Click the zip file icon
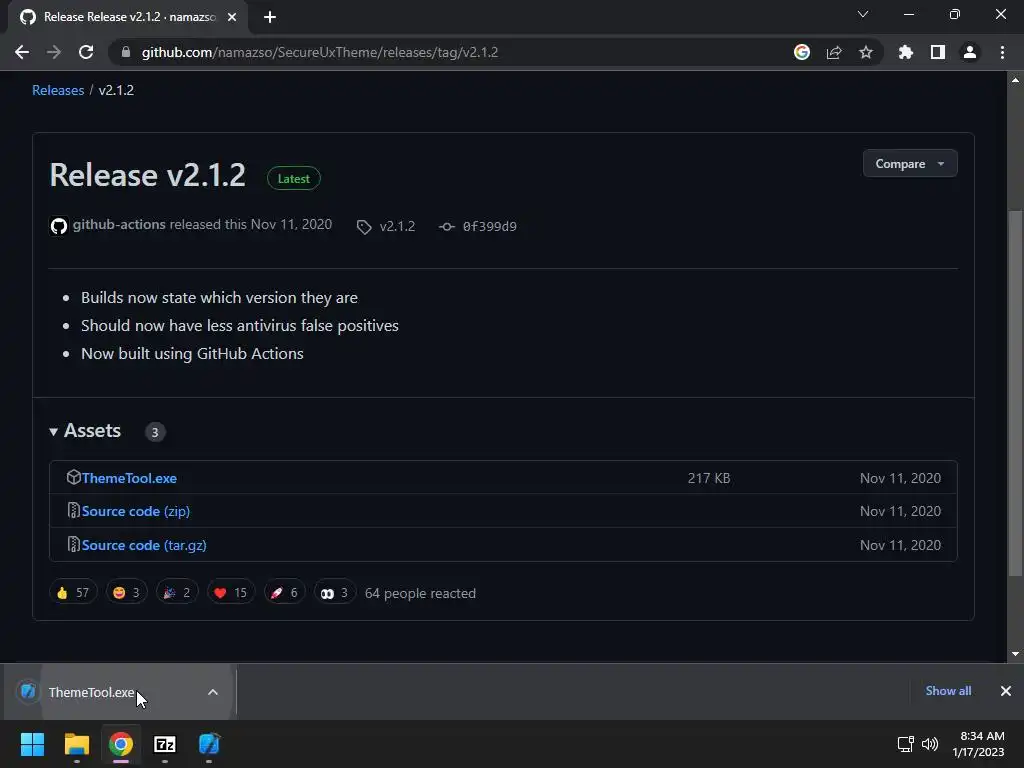The width and height of the screenshot is (1024, 768). [x=73, y=510]
